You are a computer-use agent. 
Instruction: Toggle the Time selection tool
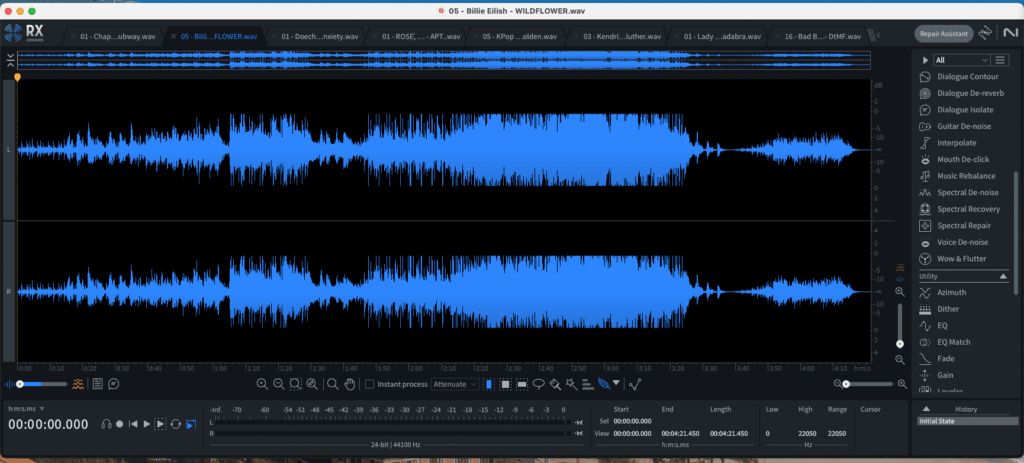point(488,384)
